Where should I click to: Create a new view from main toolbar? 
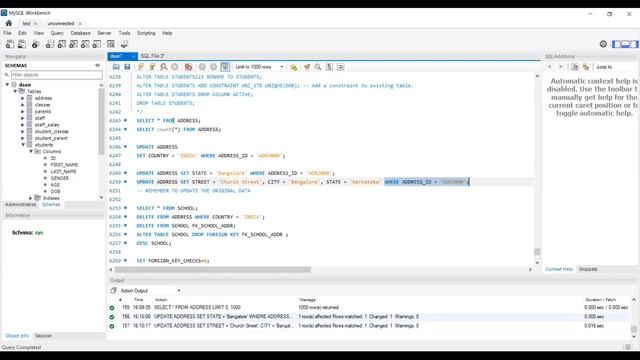pyautogui.click(x=73, y=44)
